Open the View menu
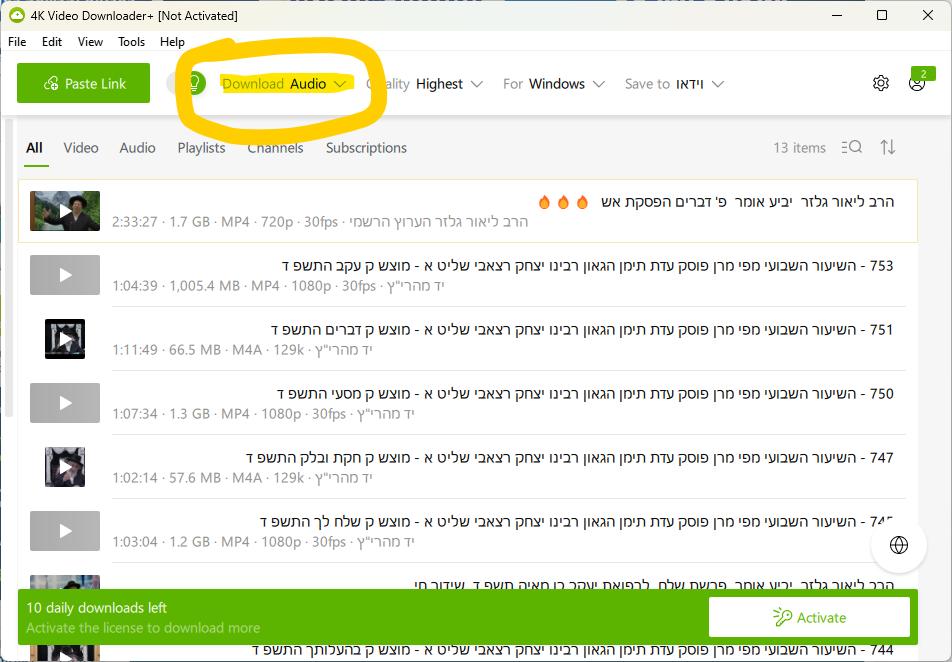952x662 pixels. click(90, 41)
